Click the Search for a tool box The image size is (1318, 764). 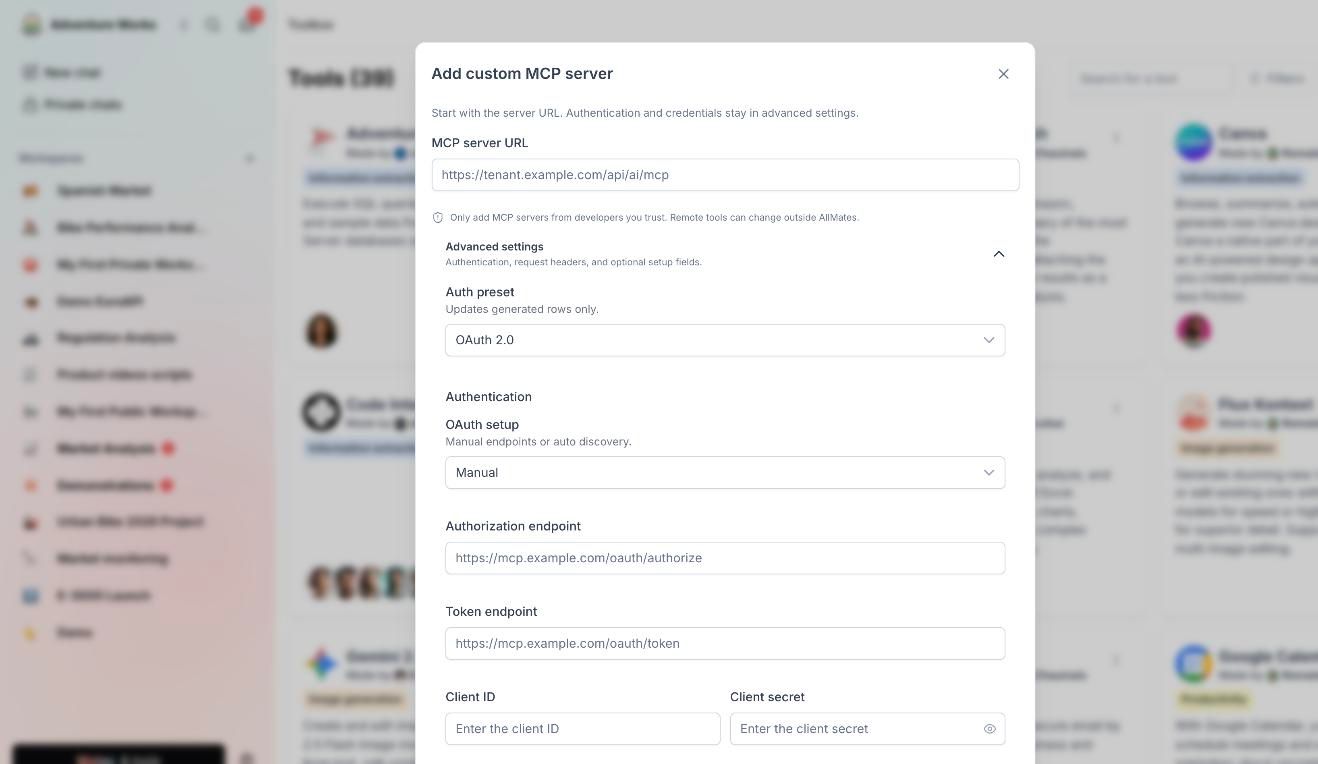click(1151, 78)
